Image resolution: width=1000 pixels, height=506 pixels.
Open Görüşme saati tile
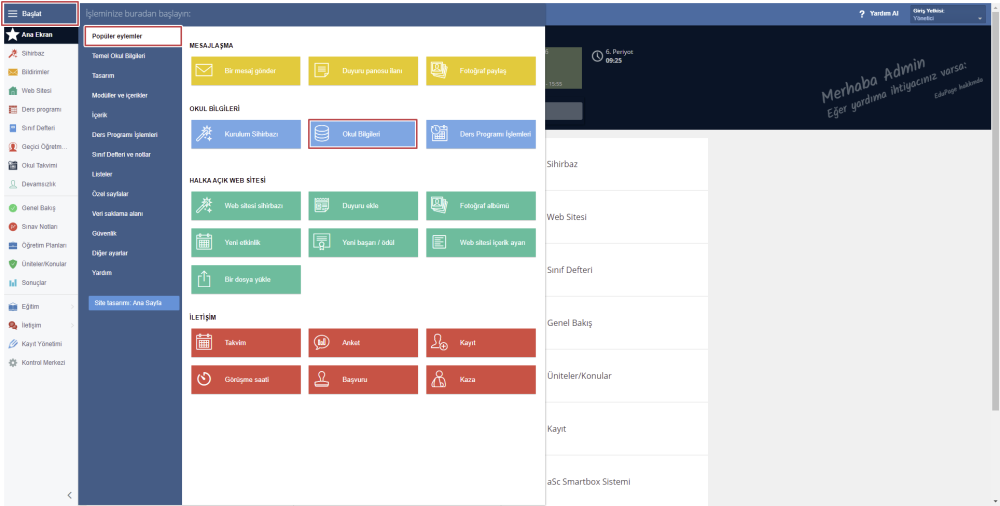coord(246,380)
